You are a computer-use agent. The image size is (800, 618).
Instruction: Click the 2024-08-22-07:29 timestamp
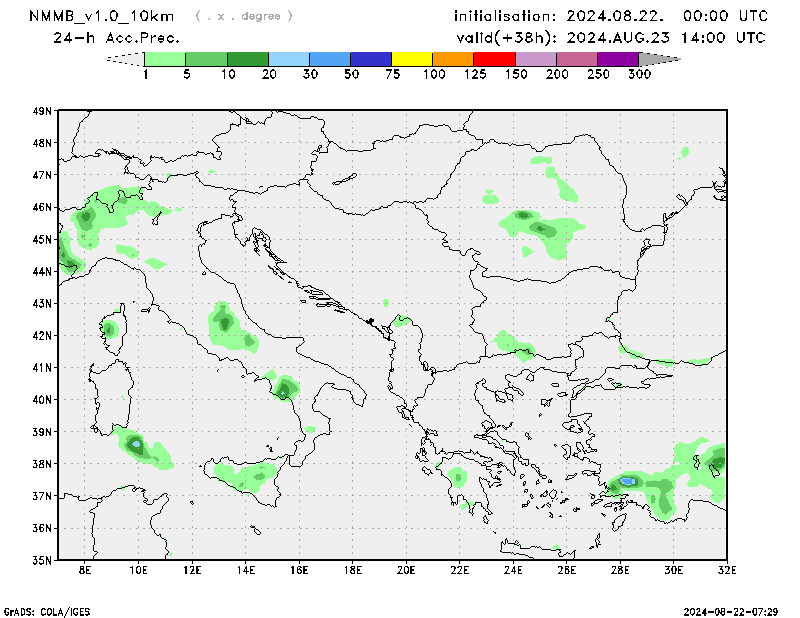coord(731,610)
